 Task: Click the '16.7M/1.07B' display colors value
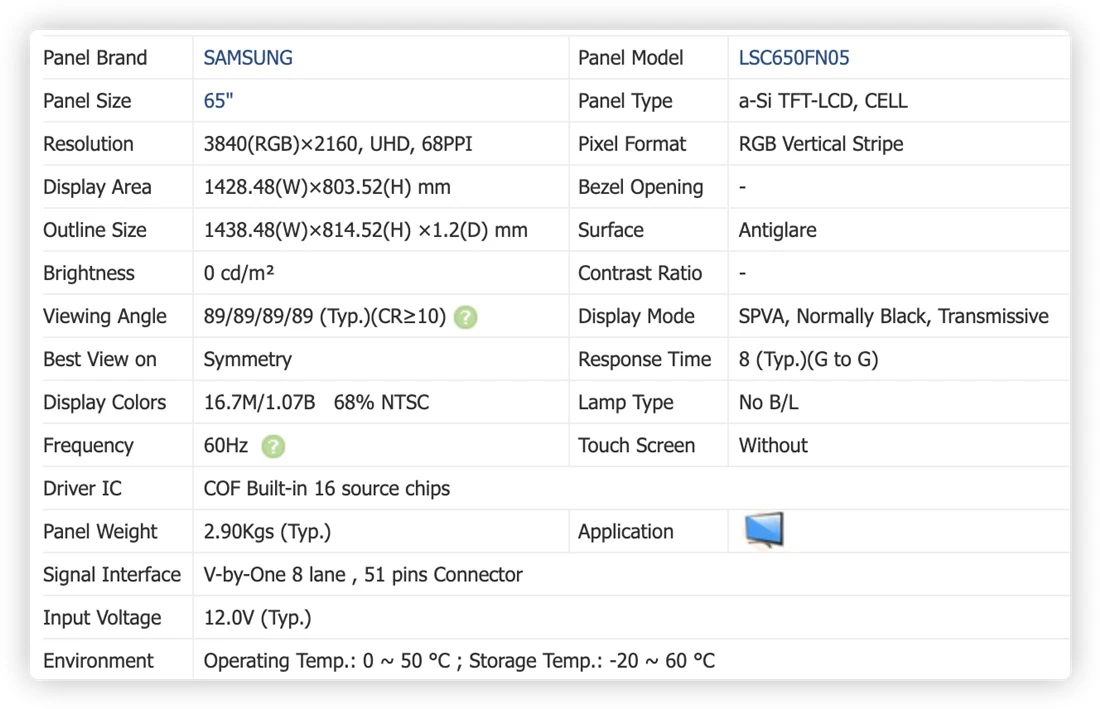coord(259,403)
